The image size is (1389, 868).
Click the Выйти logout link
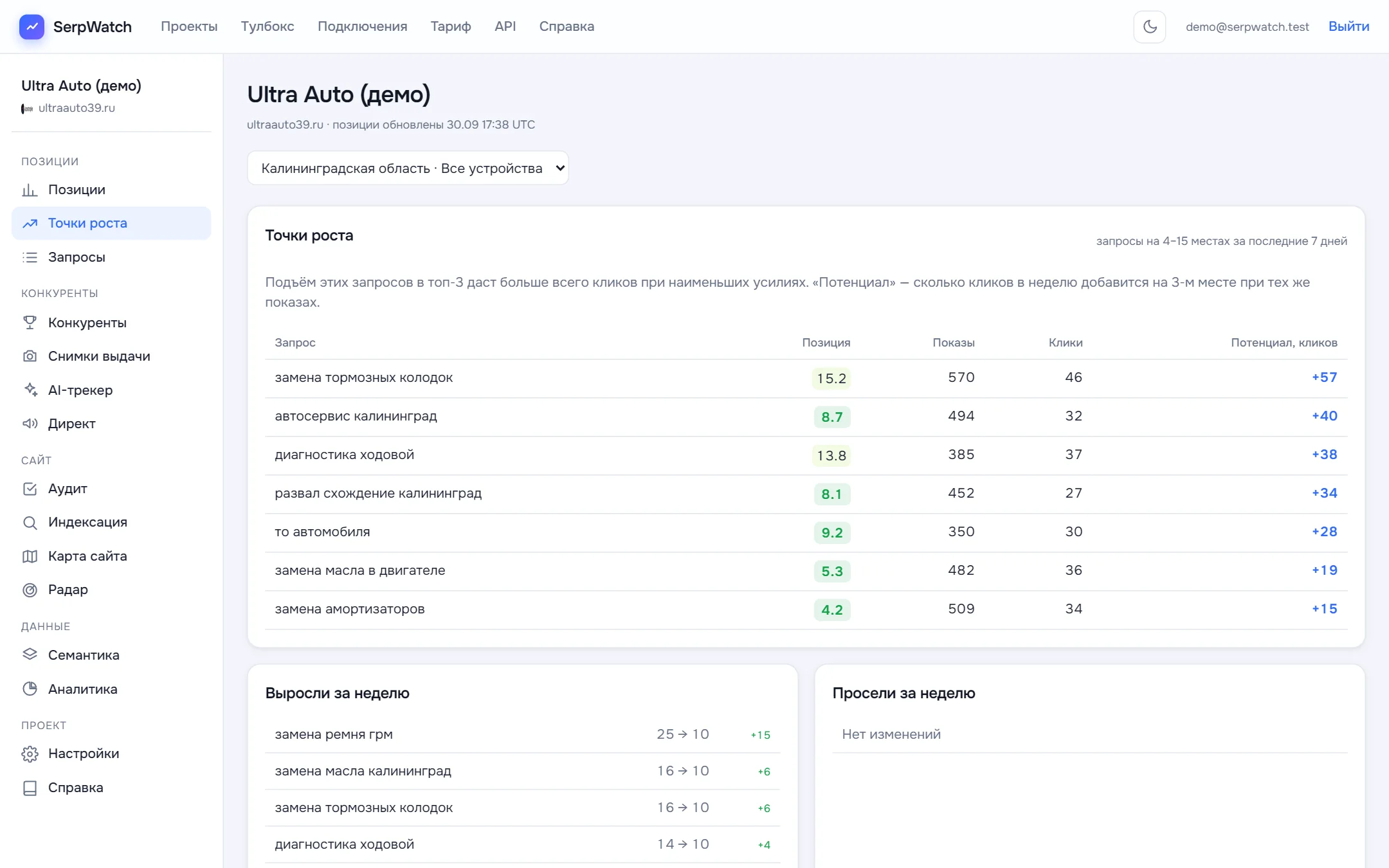[1348, 26]
